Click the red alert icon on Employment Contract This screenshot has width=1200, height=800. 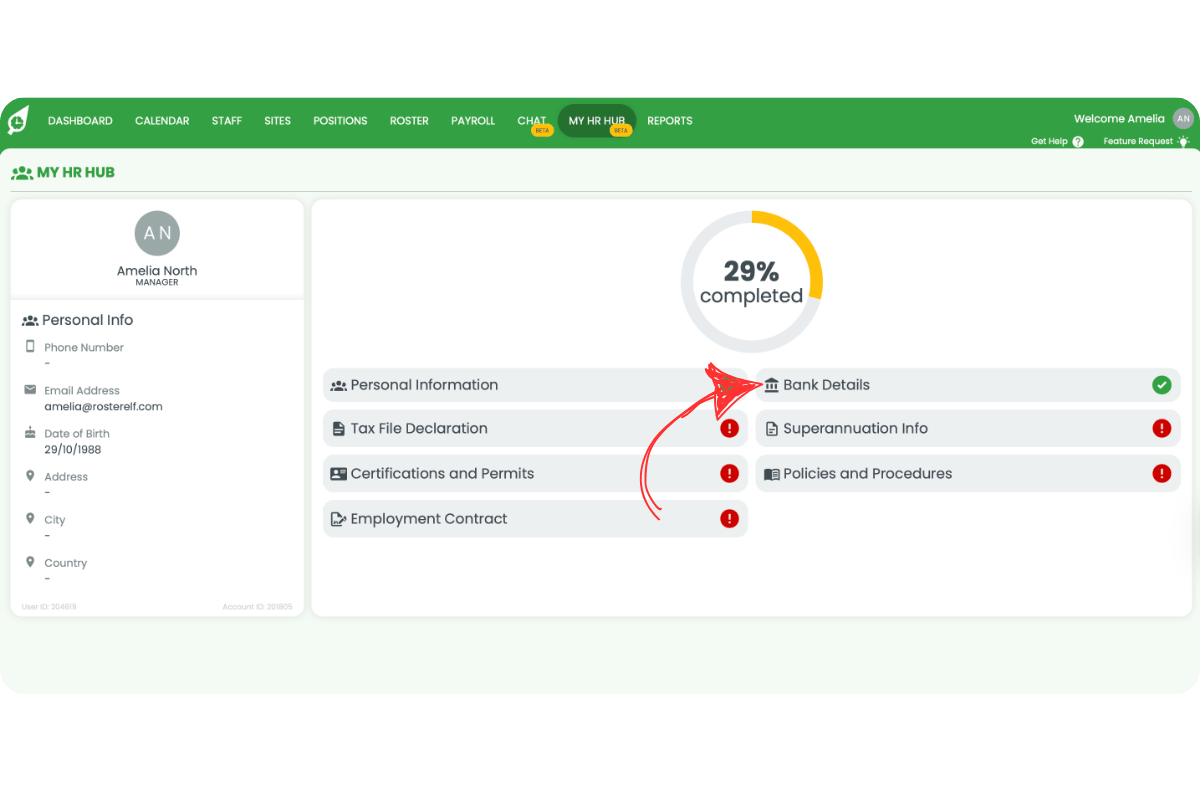tap(729, 519)
